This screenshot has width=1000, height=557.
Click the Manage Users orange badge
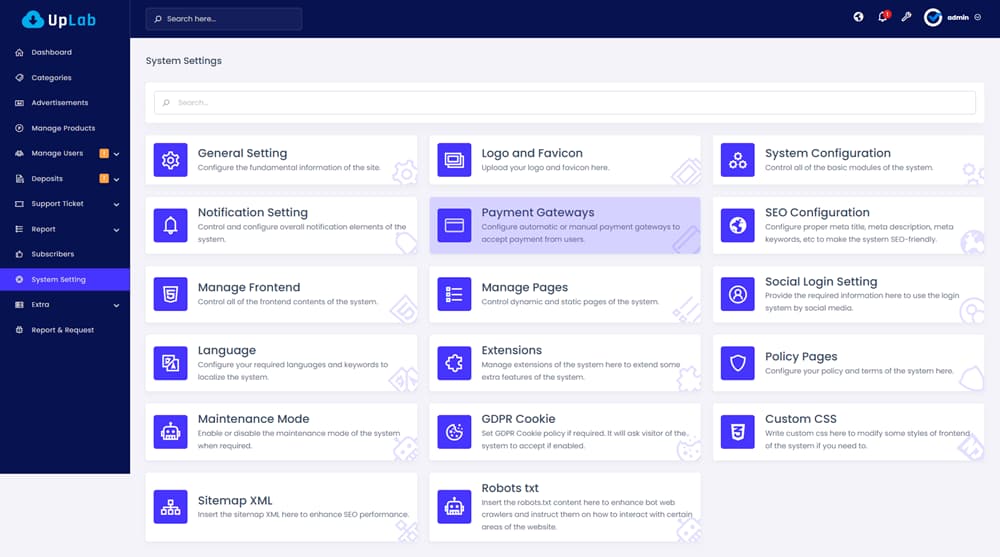coord(104,153)
